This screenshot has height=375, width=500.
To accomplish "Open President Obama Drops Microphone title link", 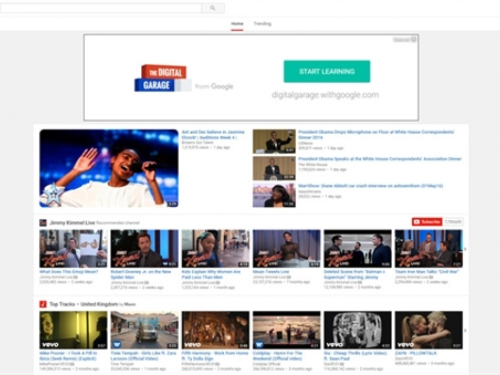I will tap(376, 135).
